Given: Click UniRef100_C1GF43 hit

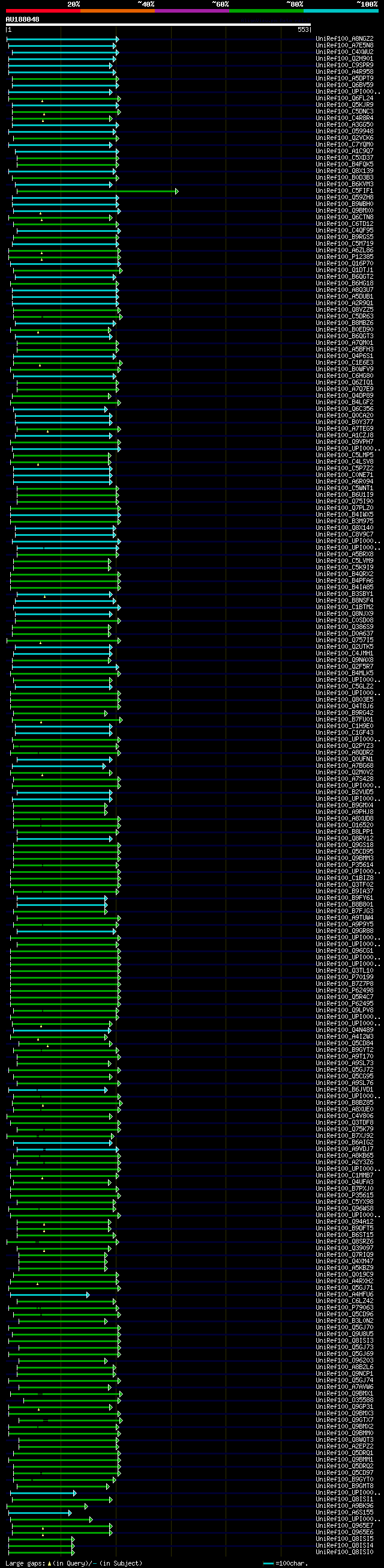Looking at the screenshot, I should pyautogui.click(x=344, y=733).
